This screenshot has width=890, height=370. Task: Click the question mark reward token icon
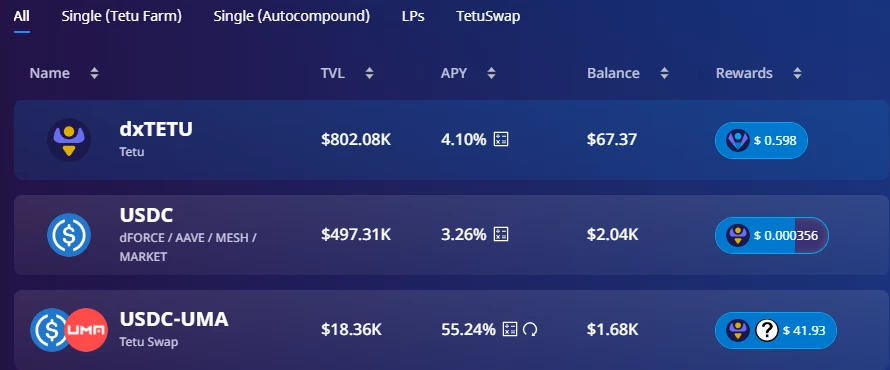766,330
